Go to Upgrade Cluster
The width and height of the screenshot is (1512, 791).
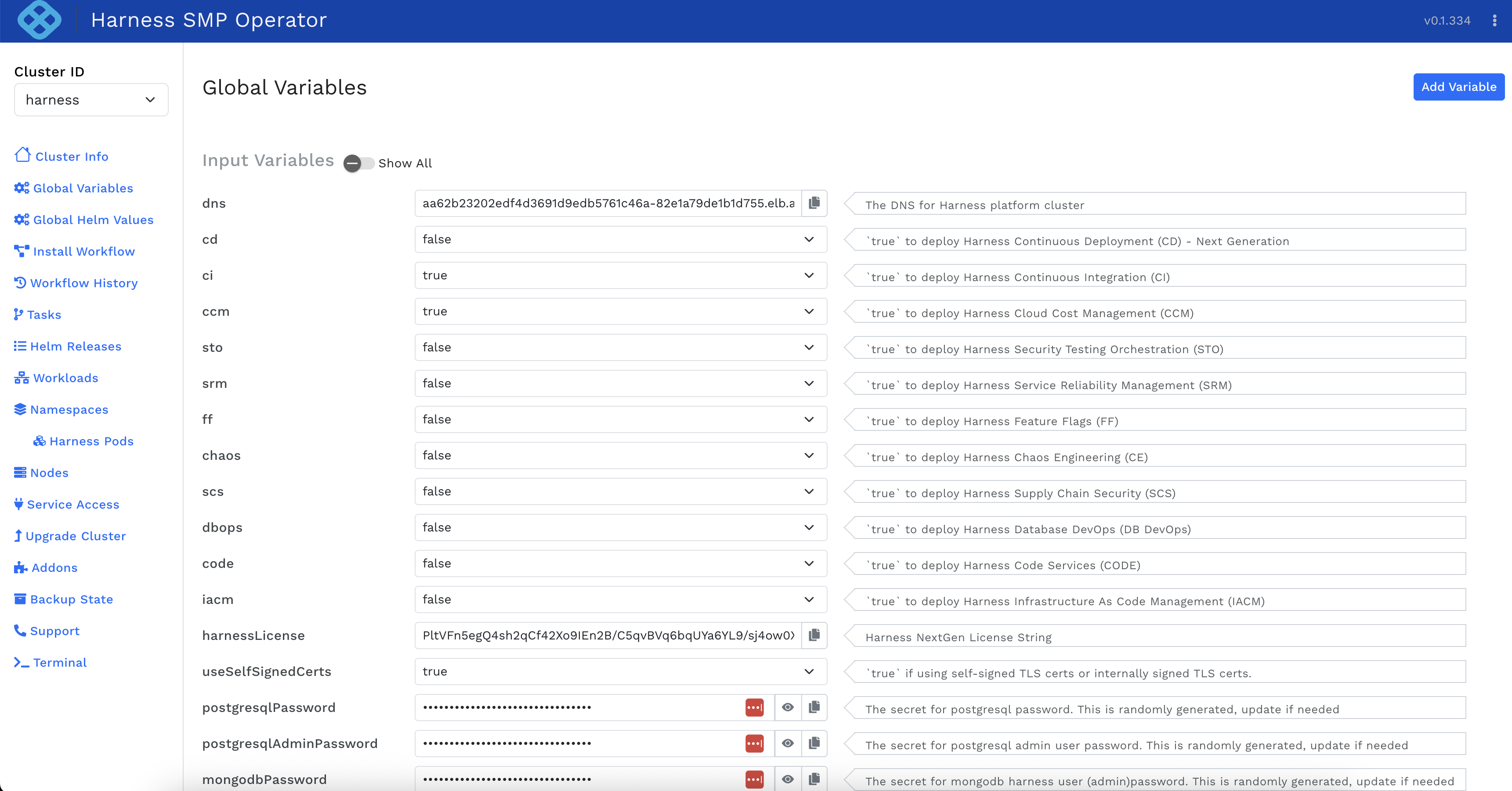tap(70, 536)
